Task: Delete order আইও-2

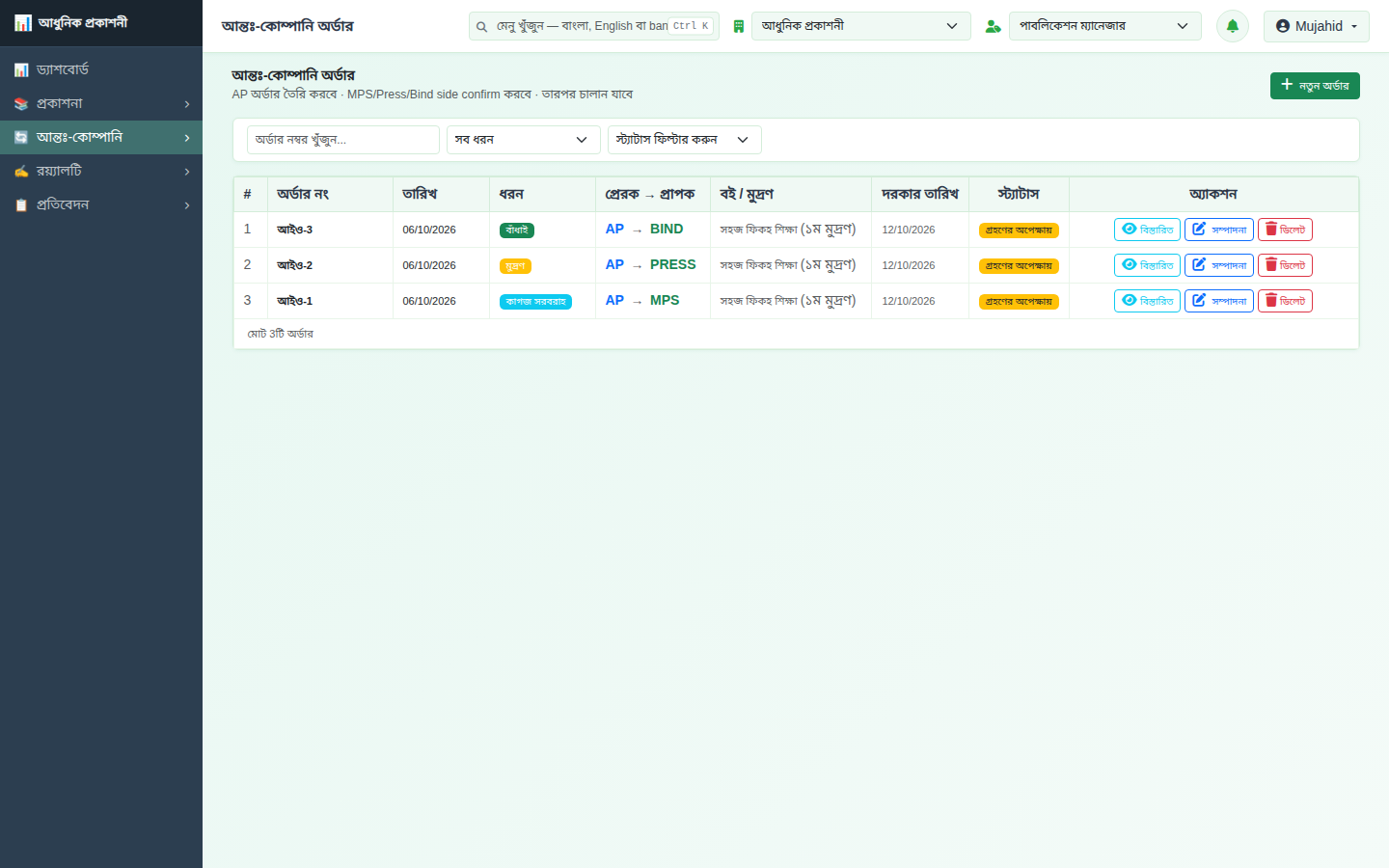Action: (1285, 265)
